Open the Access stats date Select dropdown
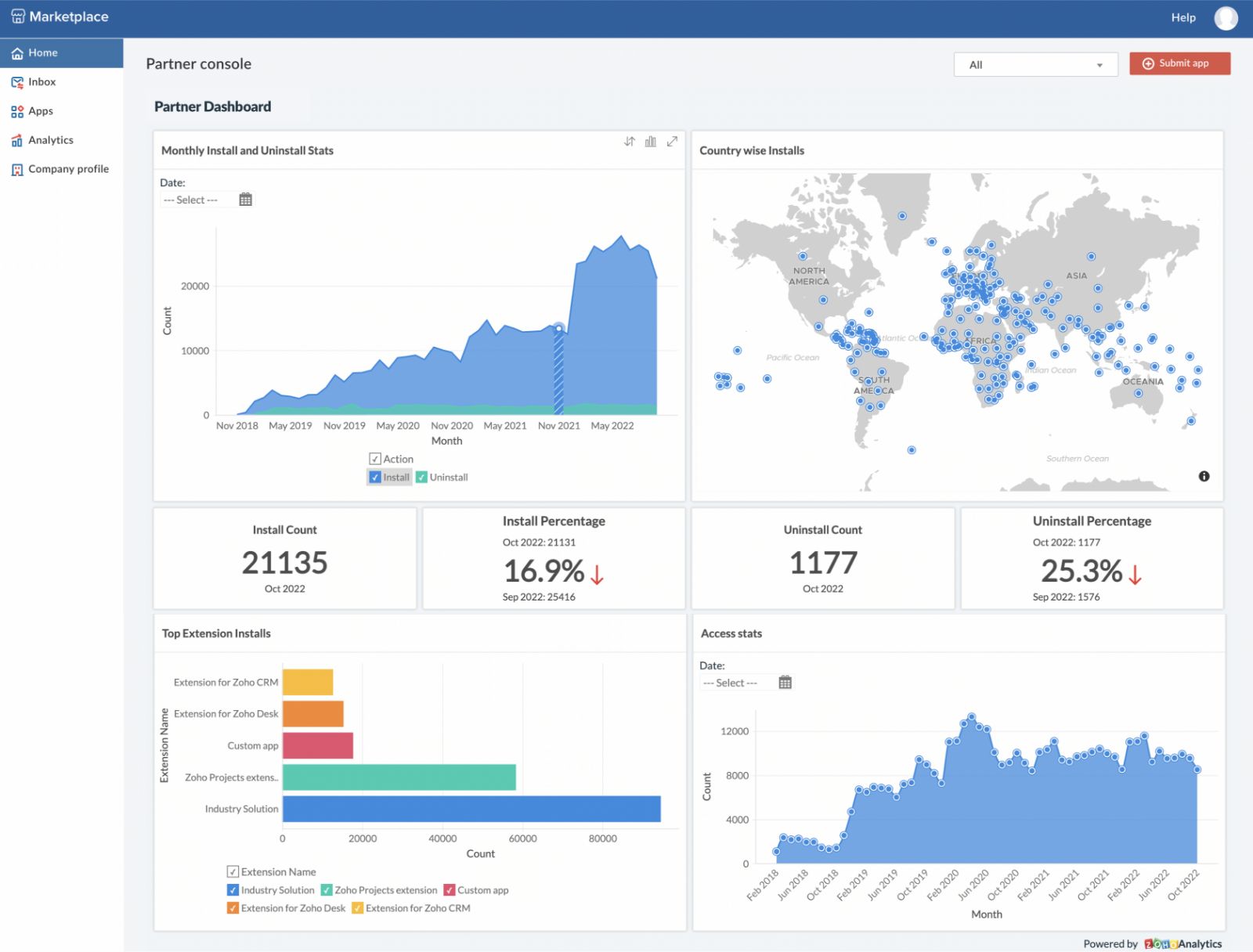 (736, 683)
